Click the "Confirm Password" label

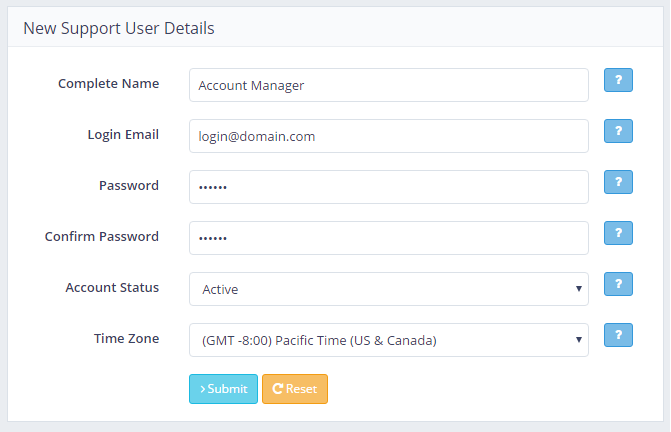pyautogui.click(x=102, y=237)
